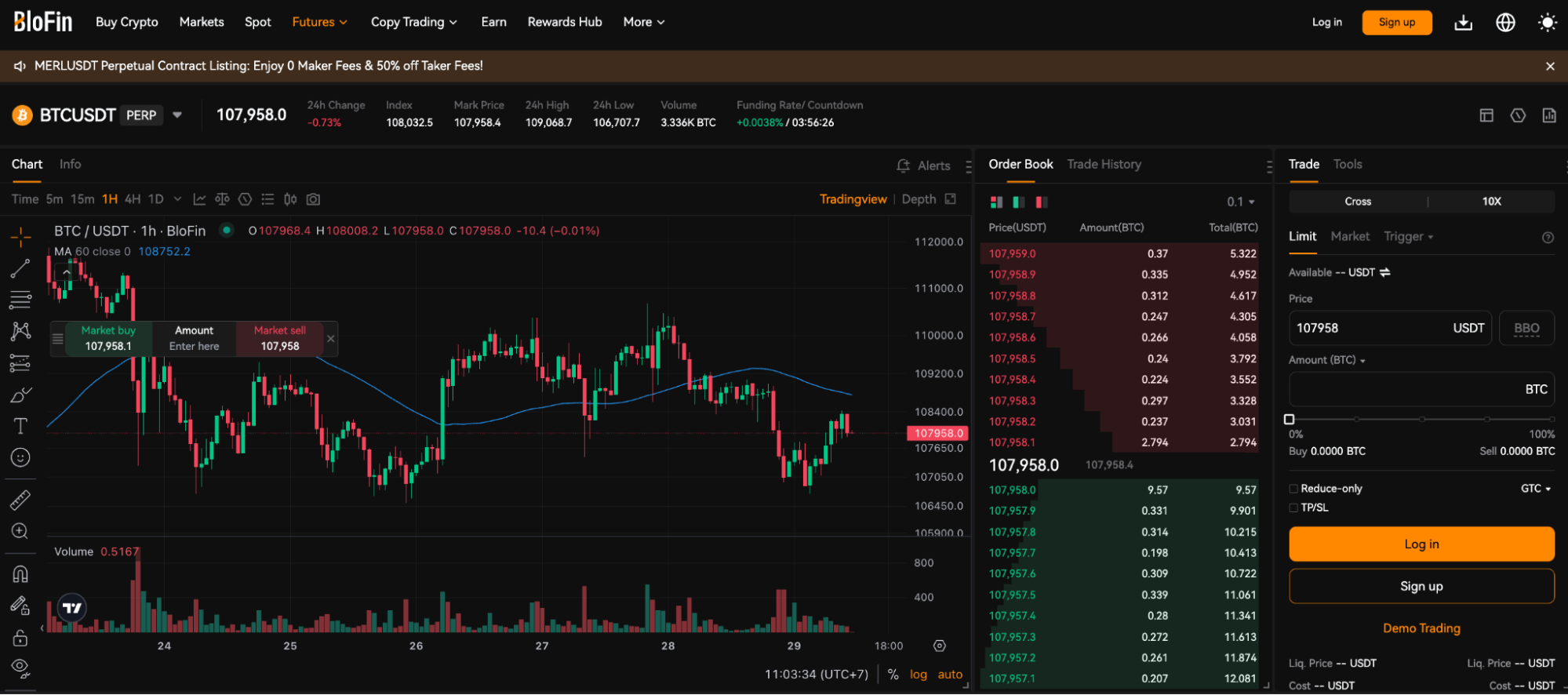Activate the zoom in tool
This screenshot has width=1568, height=695.
tap(20, 531)
